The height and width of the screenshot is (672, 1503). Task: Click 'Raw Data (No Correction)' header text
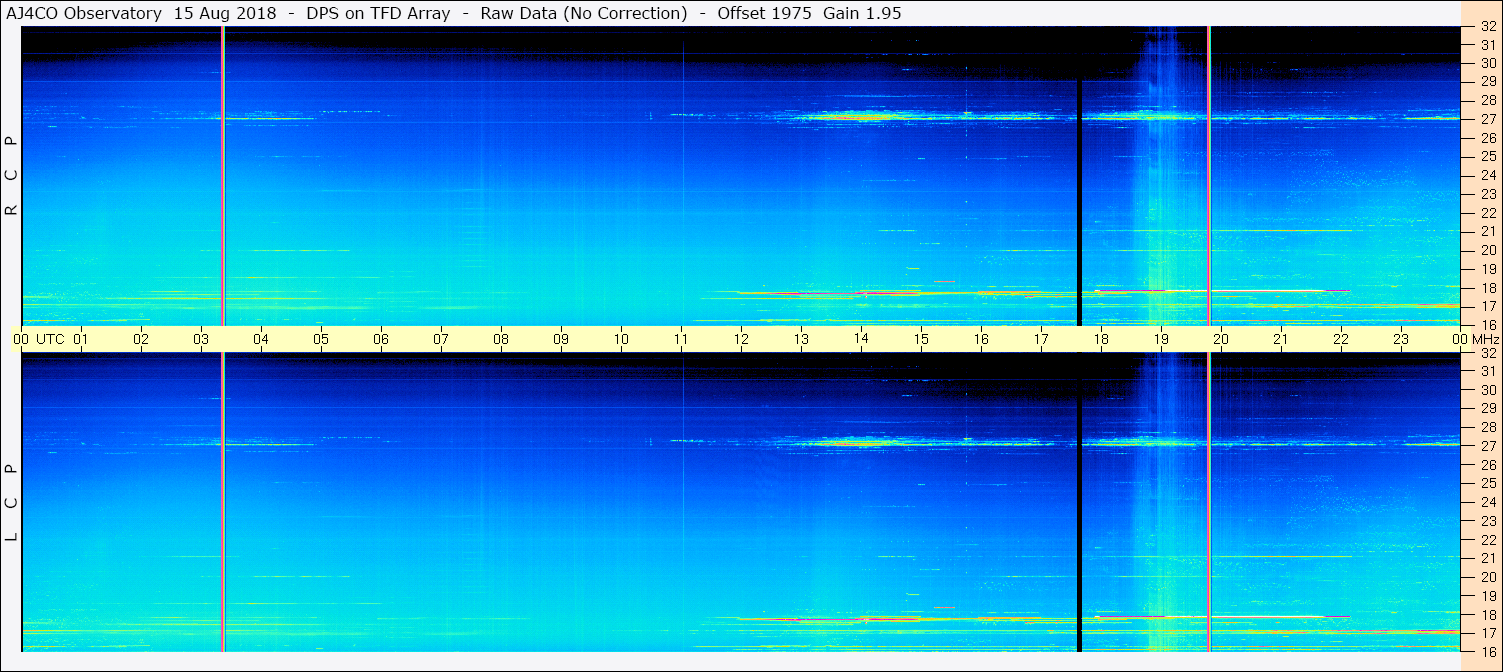click(x=583, y=13)
